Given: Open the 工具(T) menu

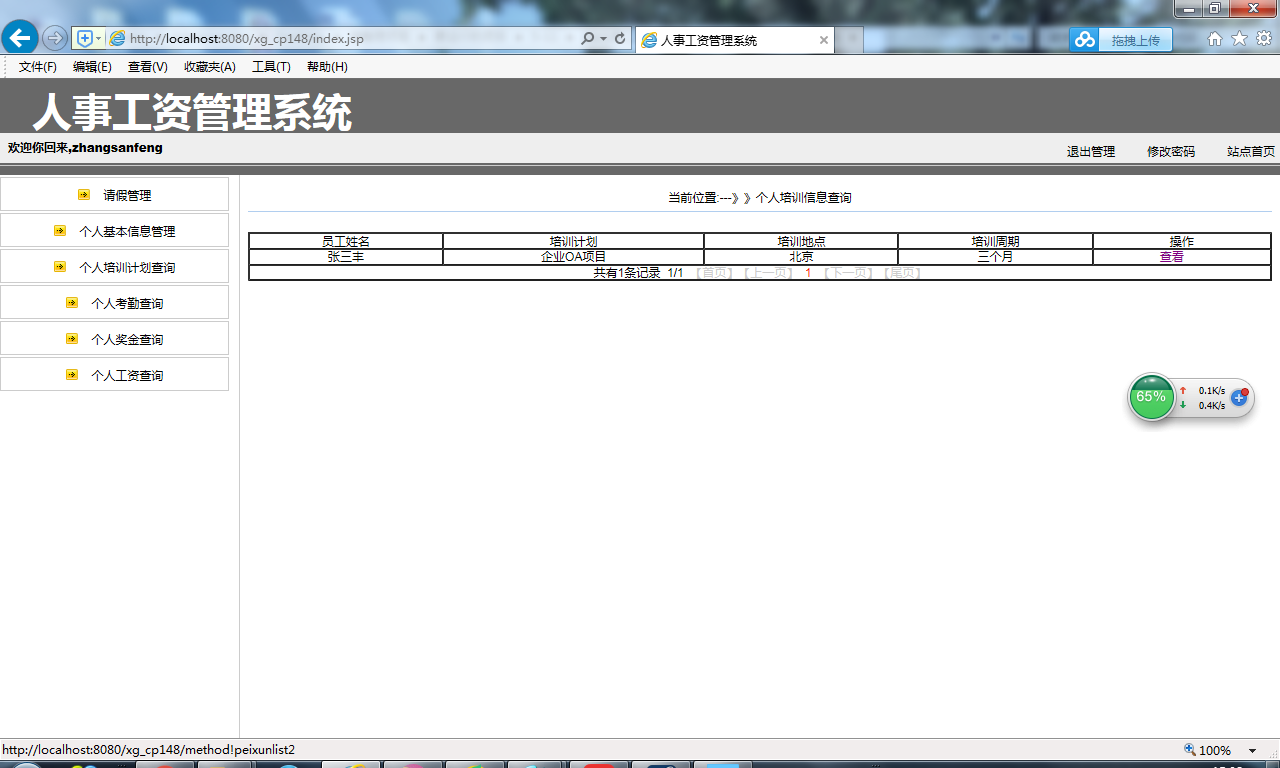Looking at the screenshot, I should (x=271, y=67).
